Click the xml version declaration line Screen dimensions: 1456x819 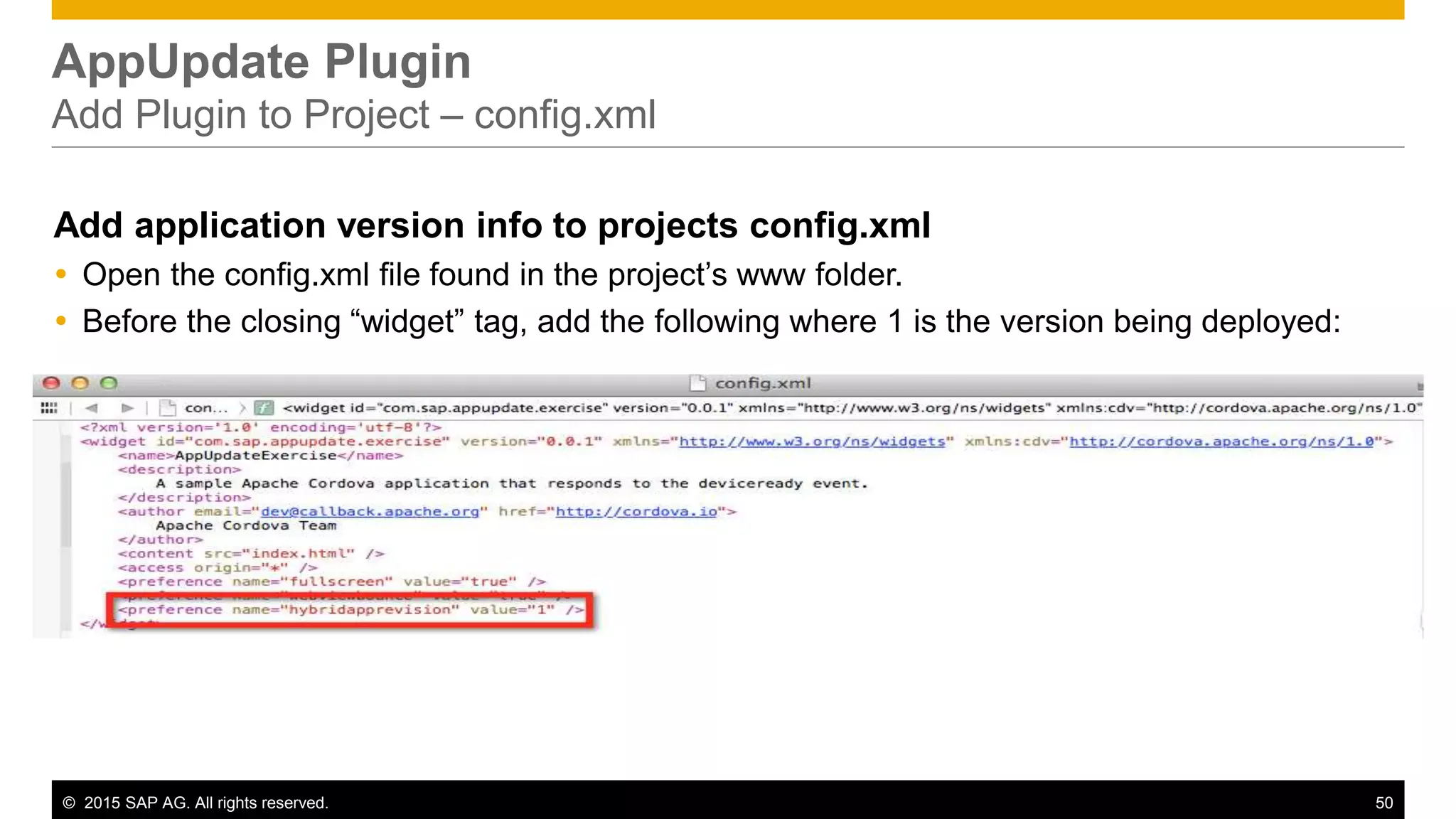coord(261,427)
